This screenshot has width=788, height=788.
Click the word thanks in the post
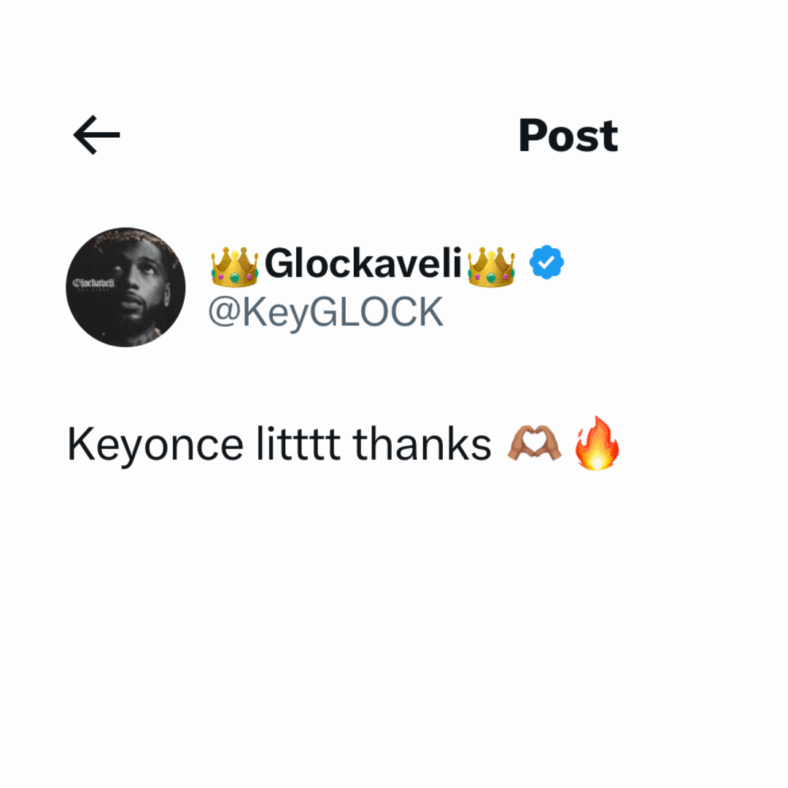422,443
